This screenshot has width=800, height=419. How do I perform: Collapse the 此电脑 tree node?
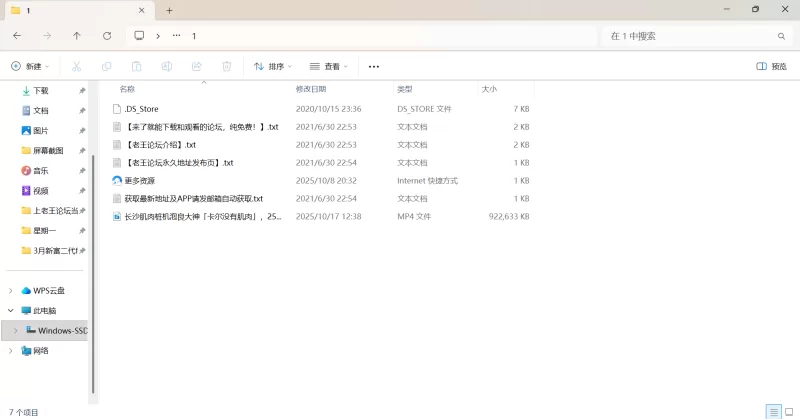[x=11, y=310]
